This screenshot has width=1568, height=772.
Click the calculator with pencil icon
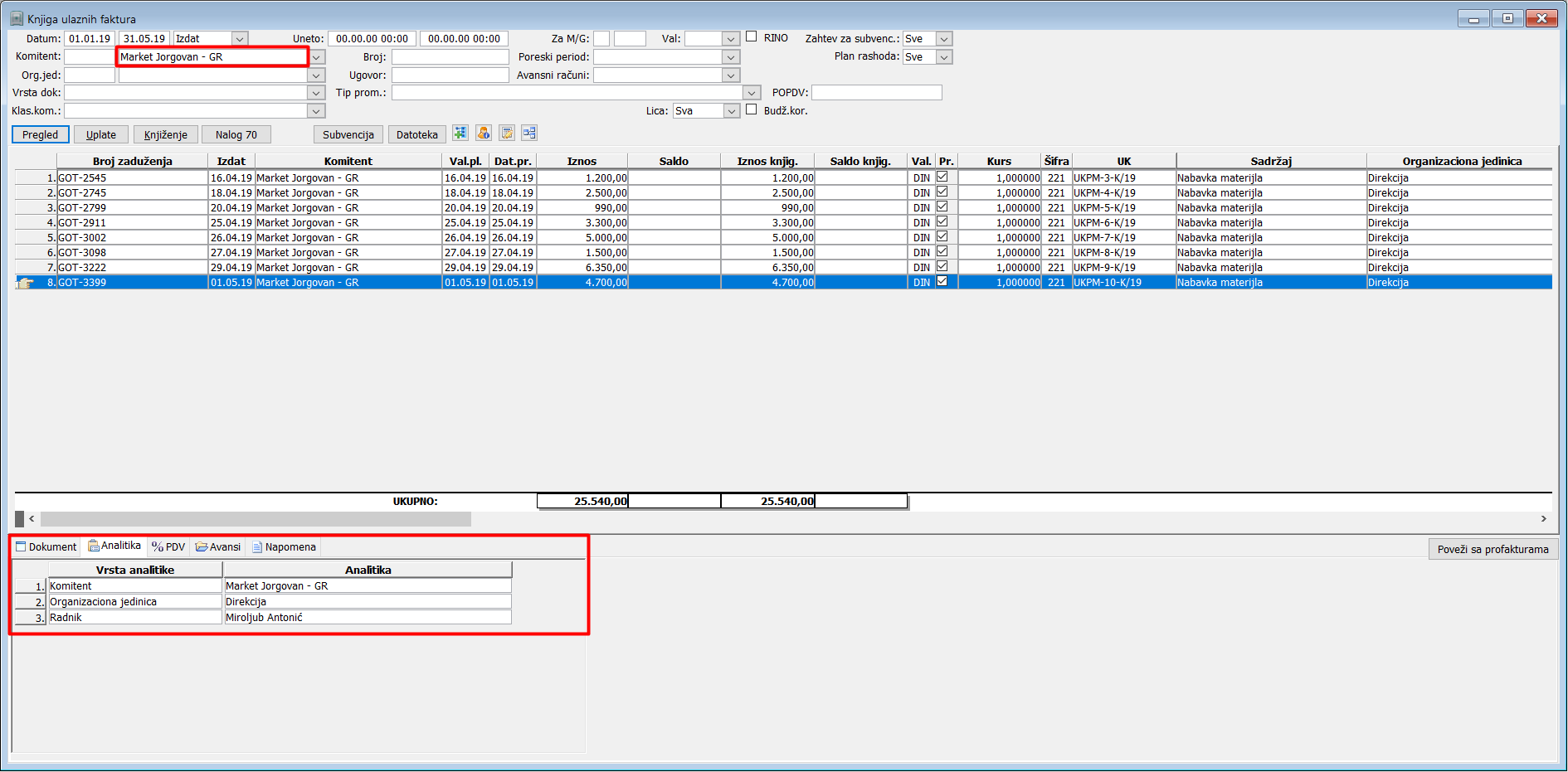pos(507,134)
